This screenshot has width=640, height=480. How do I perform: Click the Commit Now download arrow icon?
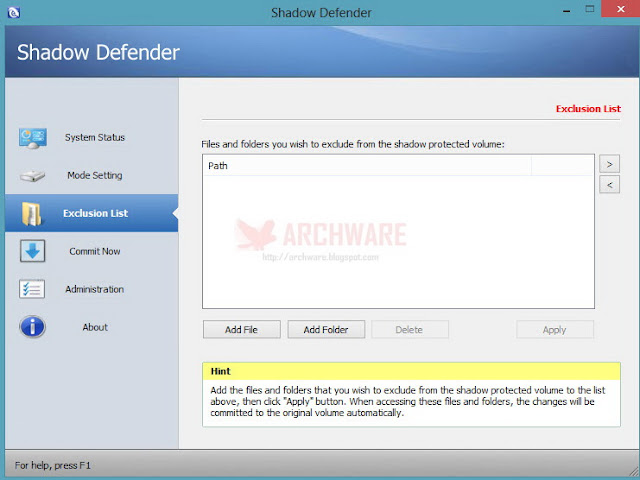32,251
